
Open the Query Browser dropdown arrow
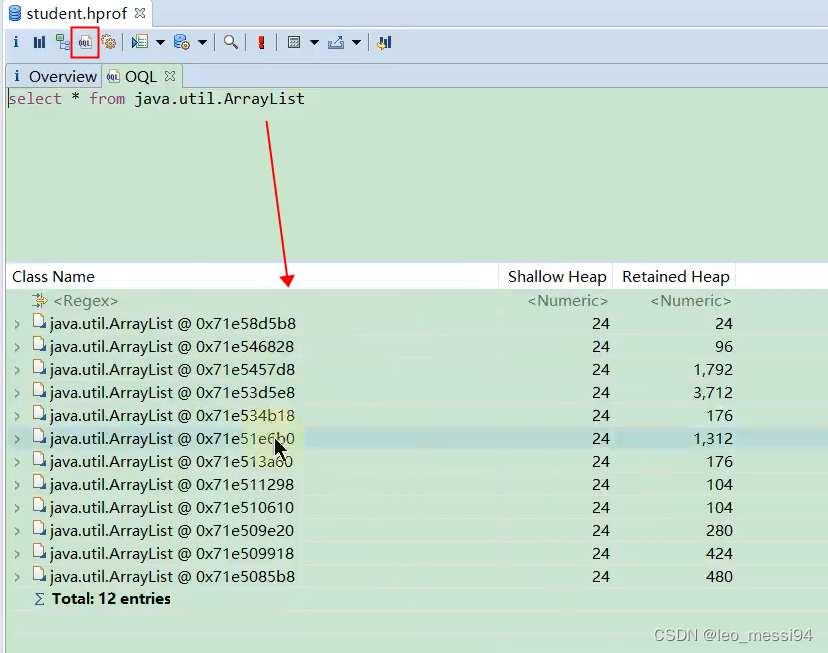tap(202, 42)
